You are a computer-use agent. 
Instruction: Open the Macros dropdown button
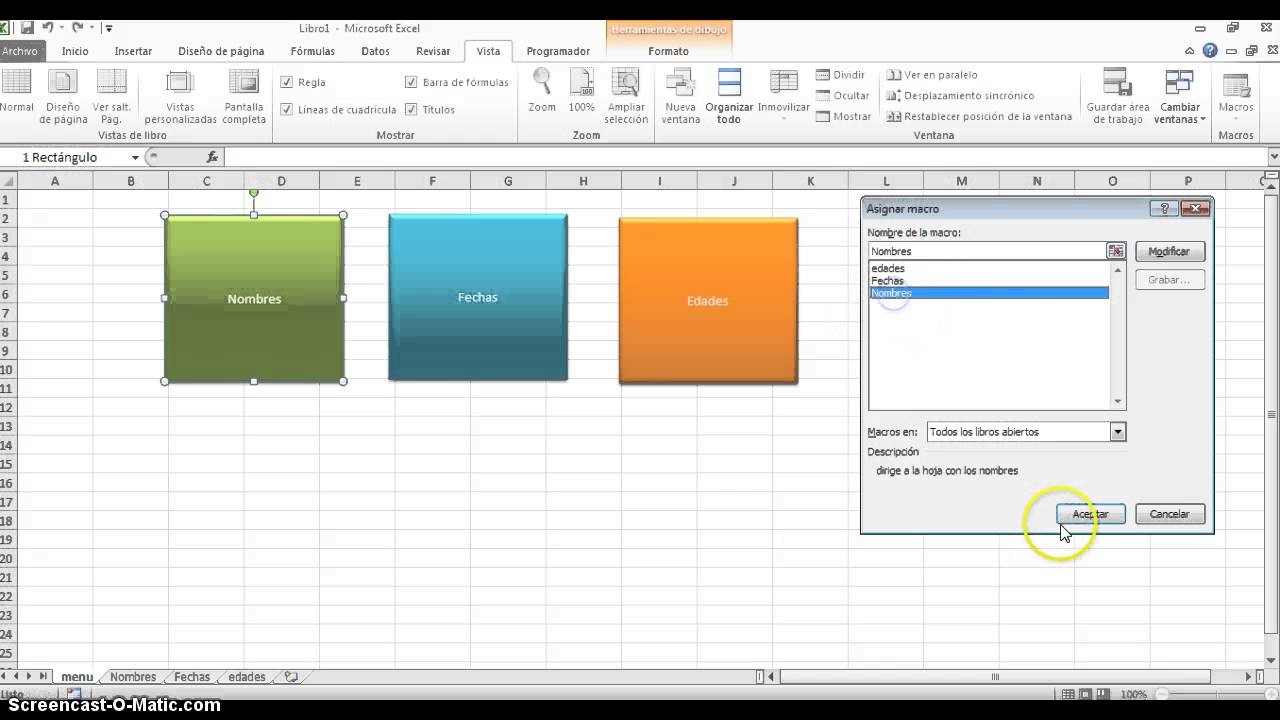tap(1236, 96)
